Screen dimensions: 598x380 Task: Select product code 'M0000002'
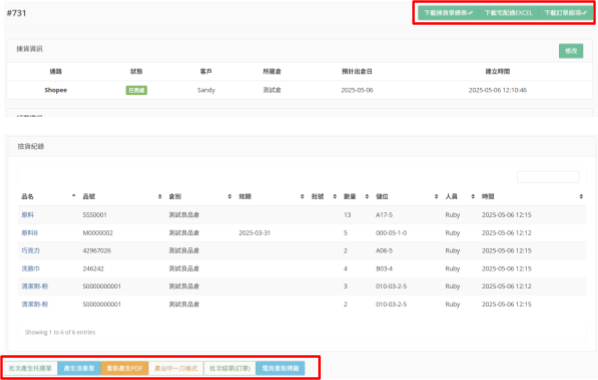(98, 233)
